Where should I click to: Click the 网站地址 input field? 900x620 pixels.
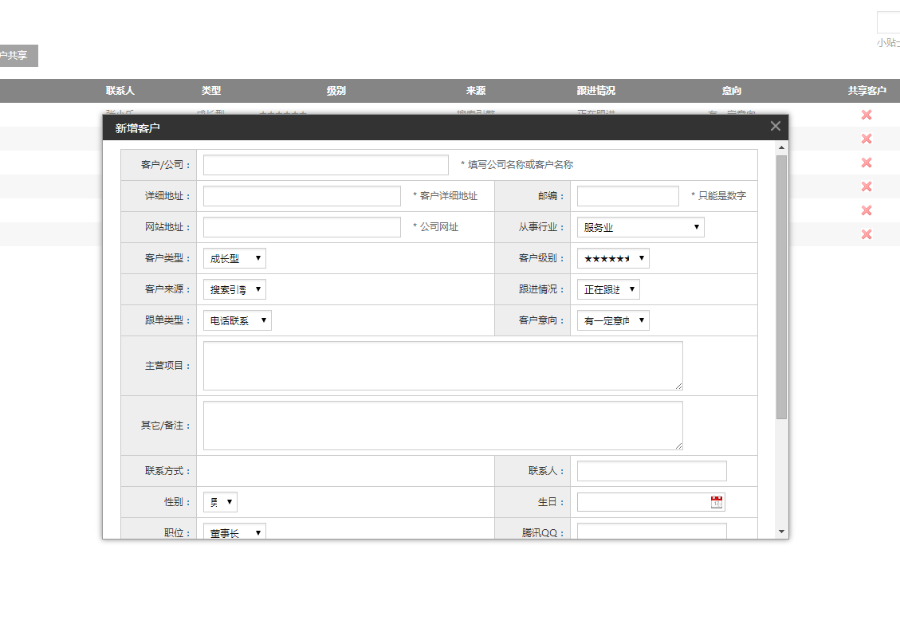tap(301, 227)
